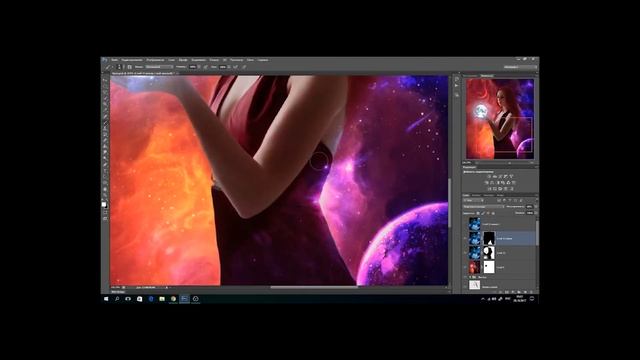This screenshot has height=360, width=640.
Task: Add a Photo Filter adjustment from Adjustments panel
Action: [503, 182]
